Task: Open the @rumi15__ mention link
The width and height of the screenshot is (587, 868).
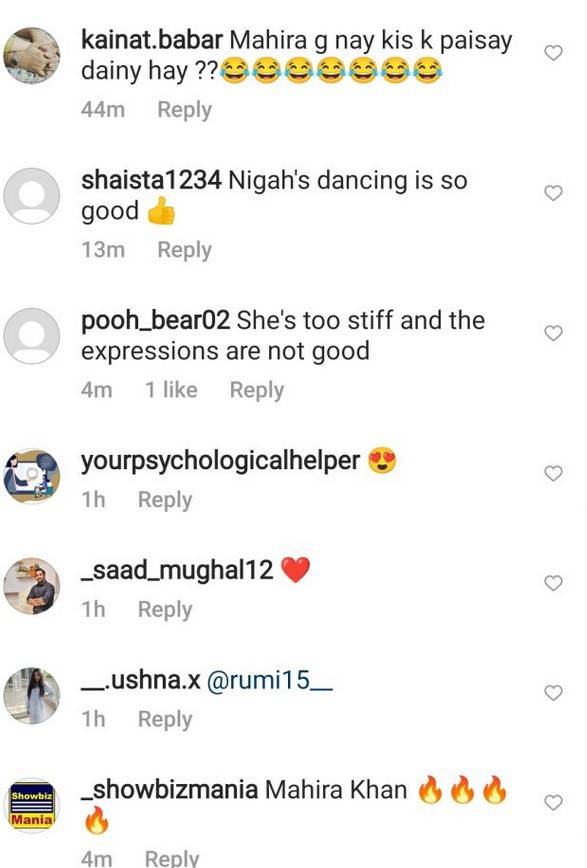Action: click(270, 680)
